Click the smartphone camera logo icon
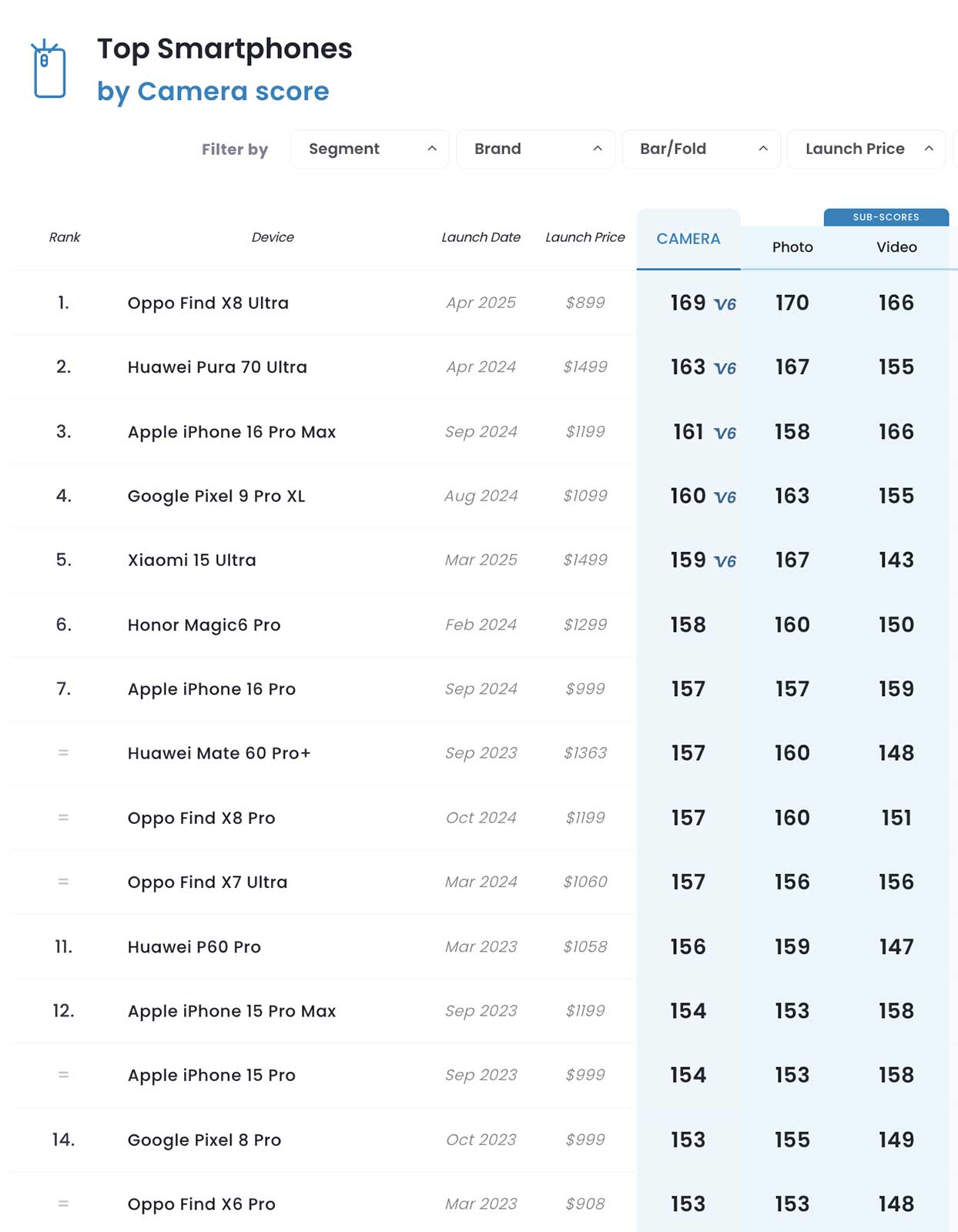 (x=49, y=69)
